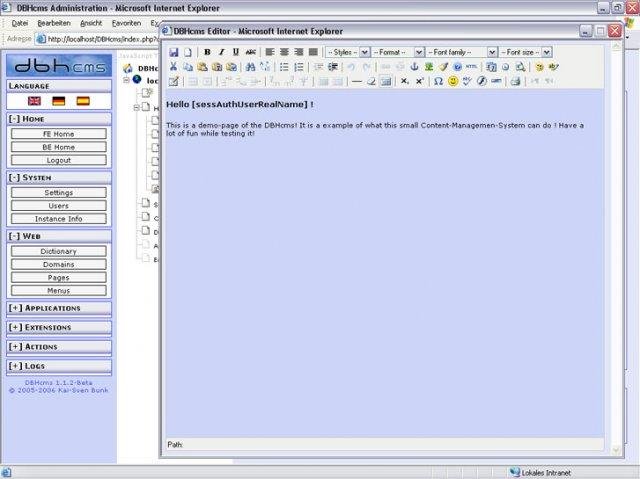Insert a horizontal rule

(x=357, y=81)
